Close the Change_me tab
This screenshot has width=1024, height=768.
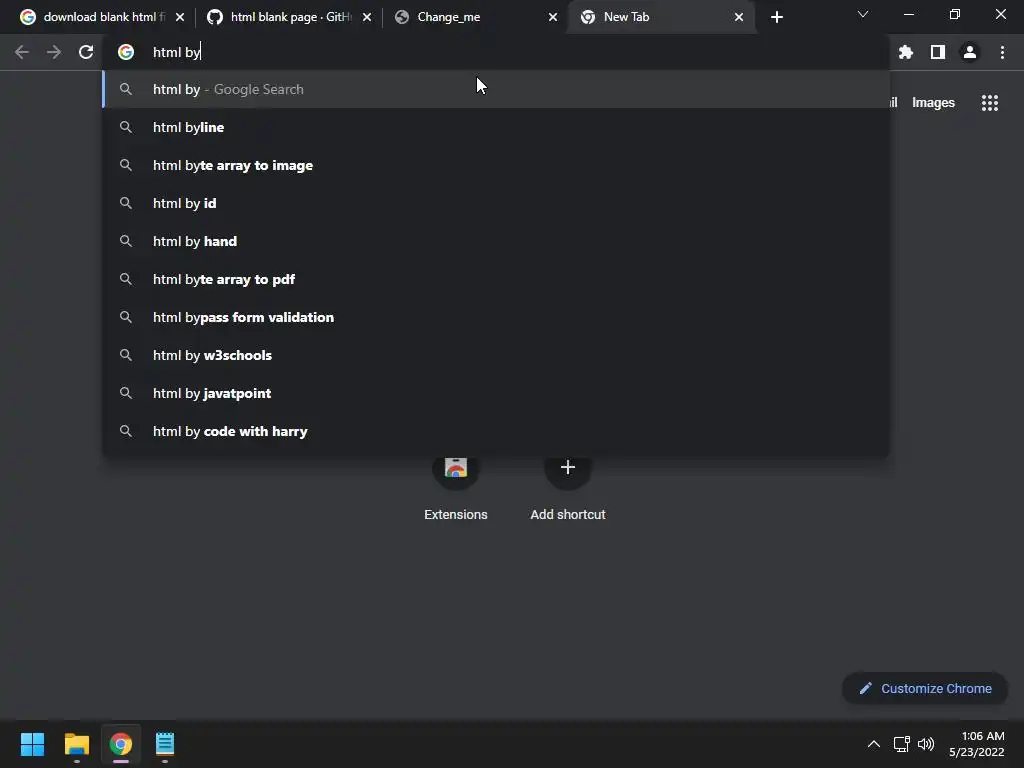coord(553,17)
